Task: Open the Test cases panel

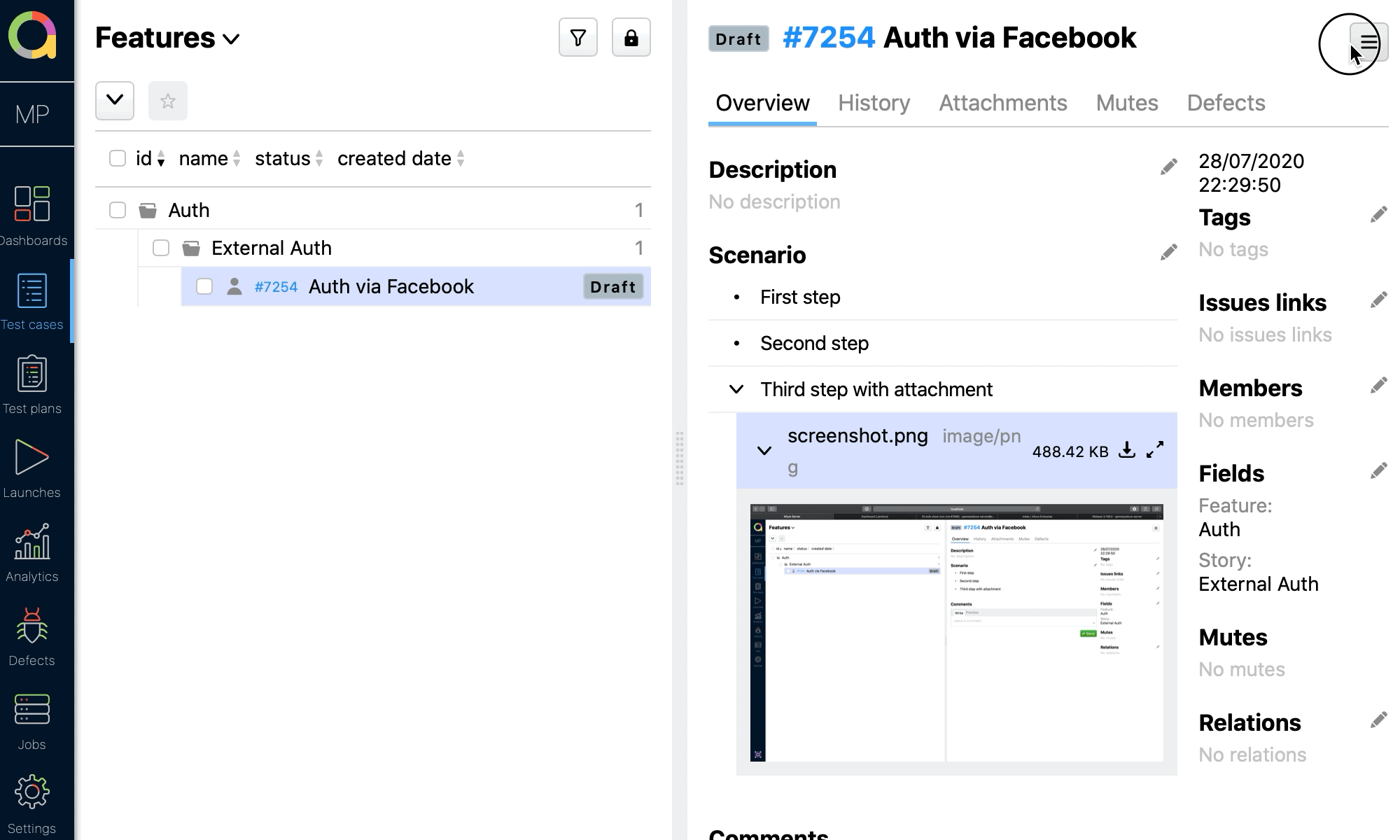Action: click(31, 300)
